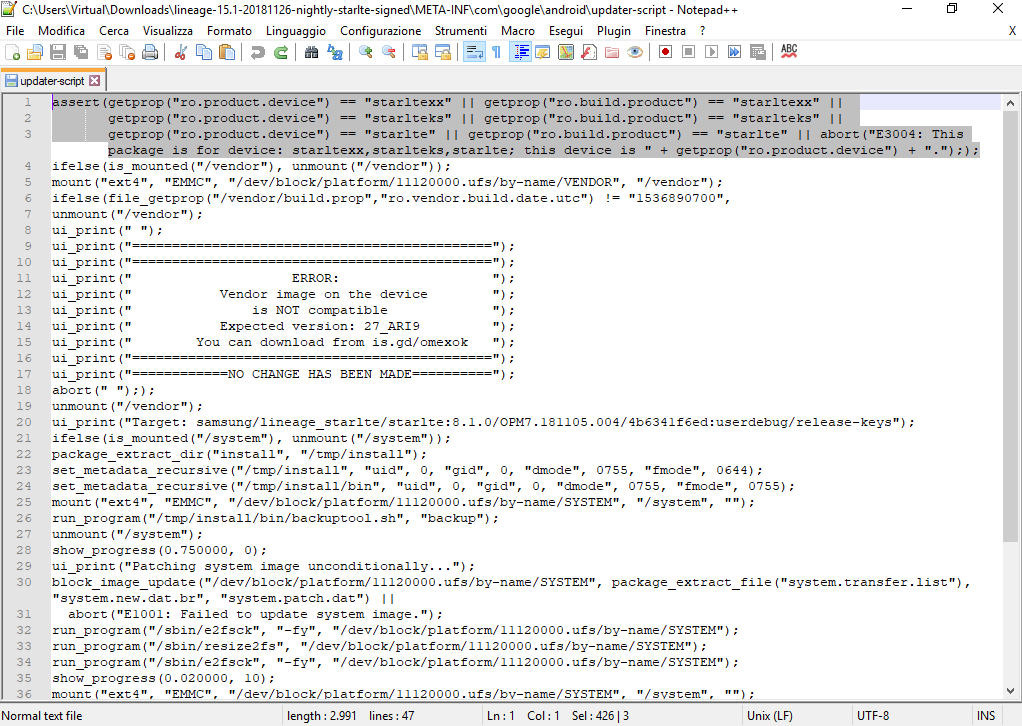
Task: Save all open files
Action: coord(79,51)
